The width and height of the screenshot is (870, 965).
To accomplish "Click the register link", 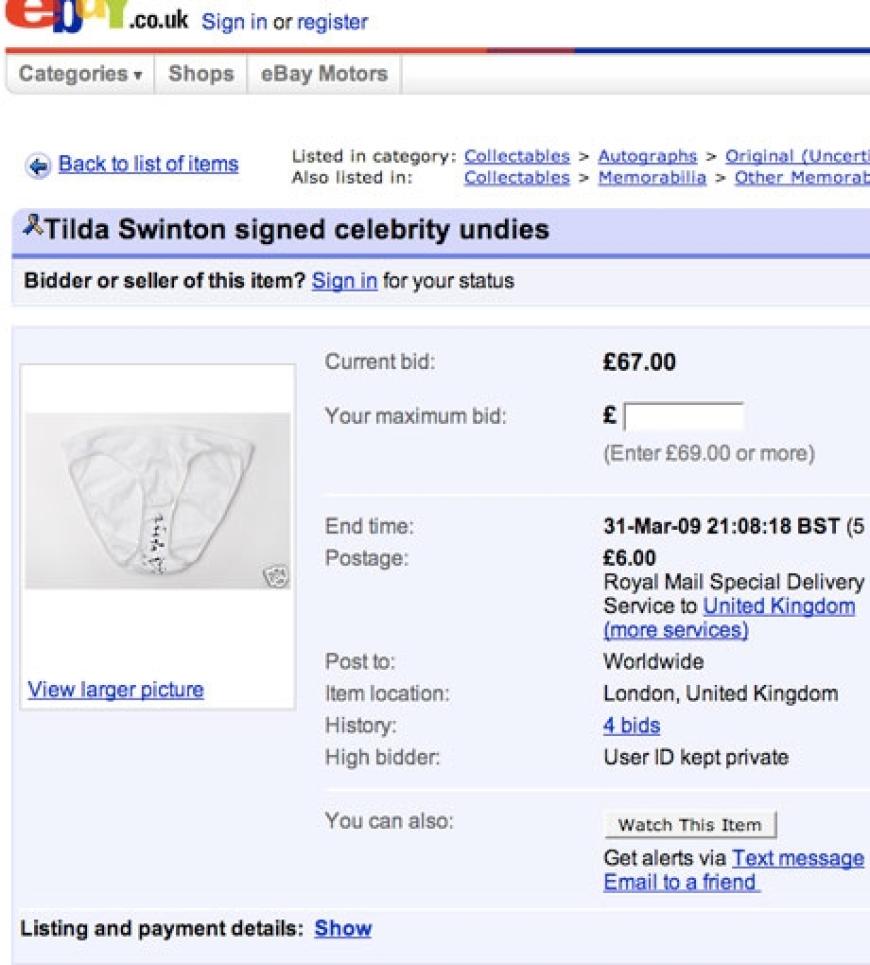I will [332, 22].
